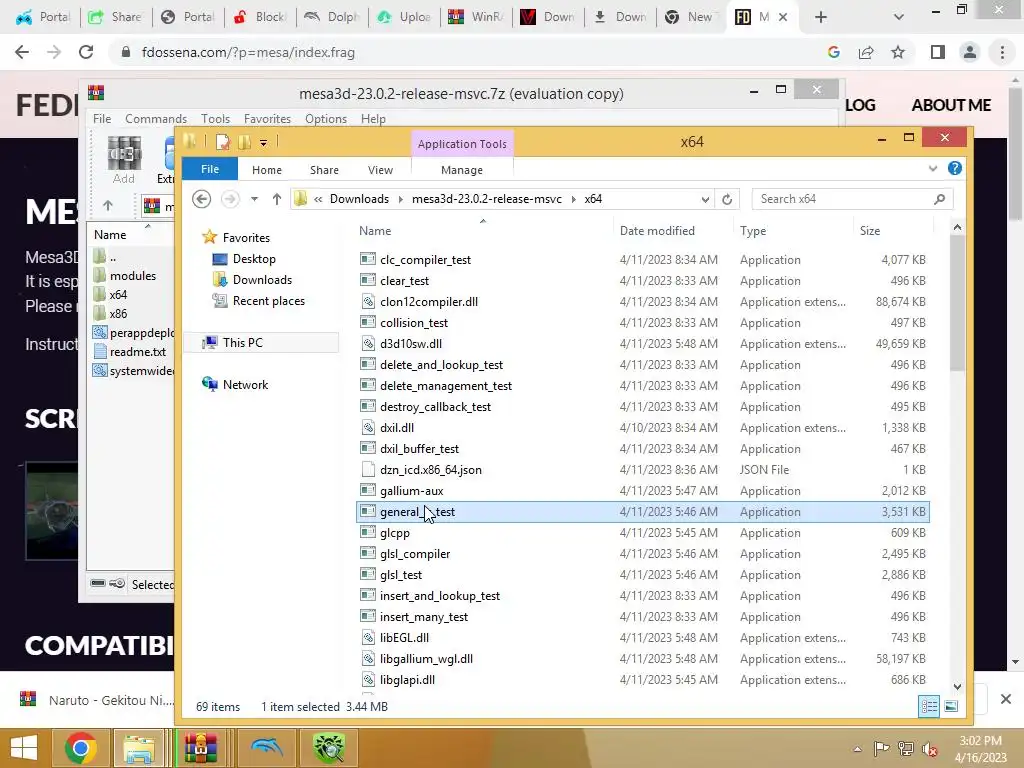Switch to large icons view button

[x=952, y=706]
